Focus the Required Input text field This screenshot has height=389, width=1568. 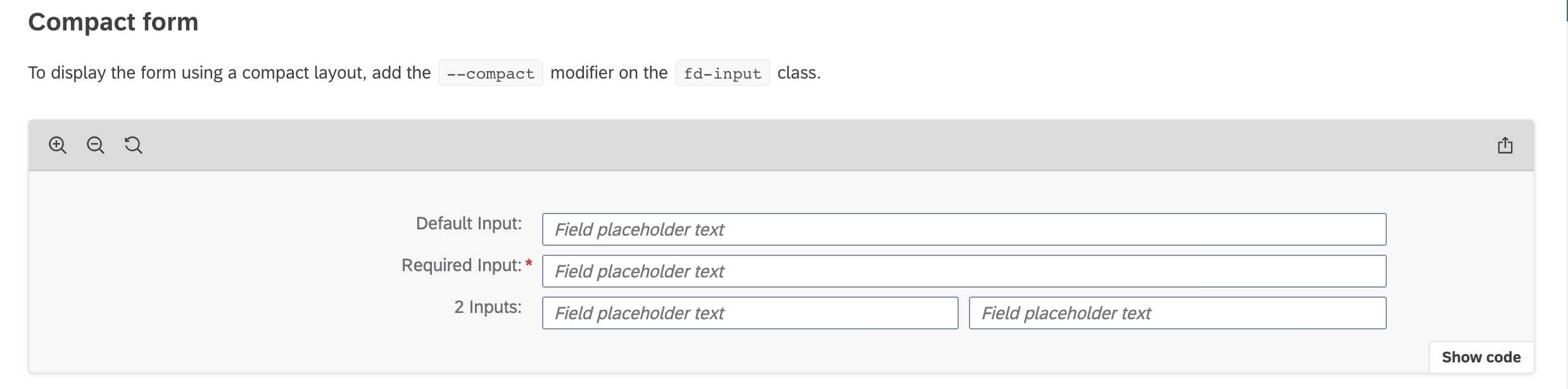click(964, 271)
